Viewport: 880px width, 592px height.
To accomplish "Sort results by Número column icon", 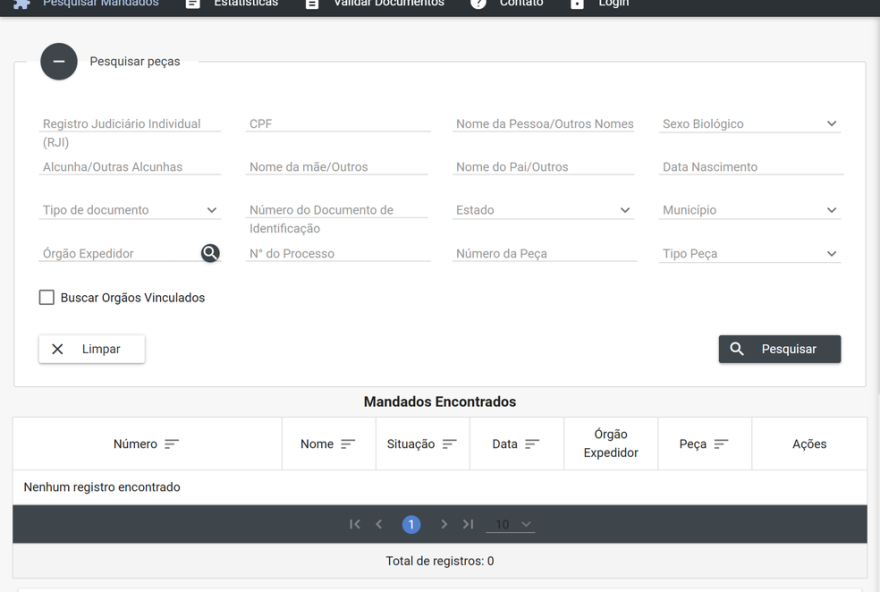I will coord(172,444).
